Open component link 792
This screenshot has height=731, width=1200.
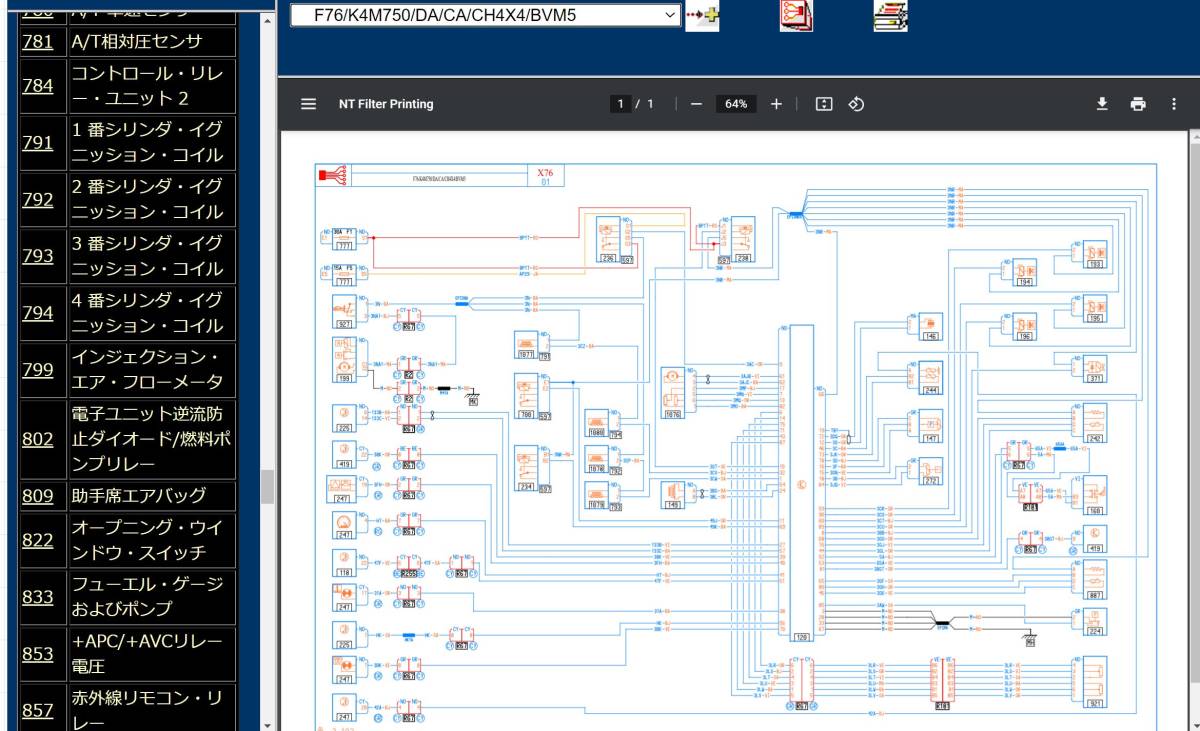[38, 200]
